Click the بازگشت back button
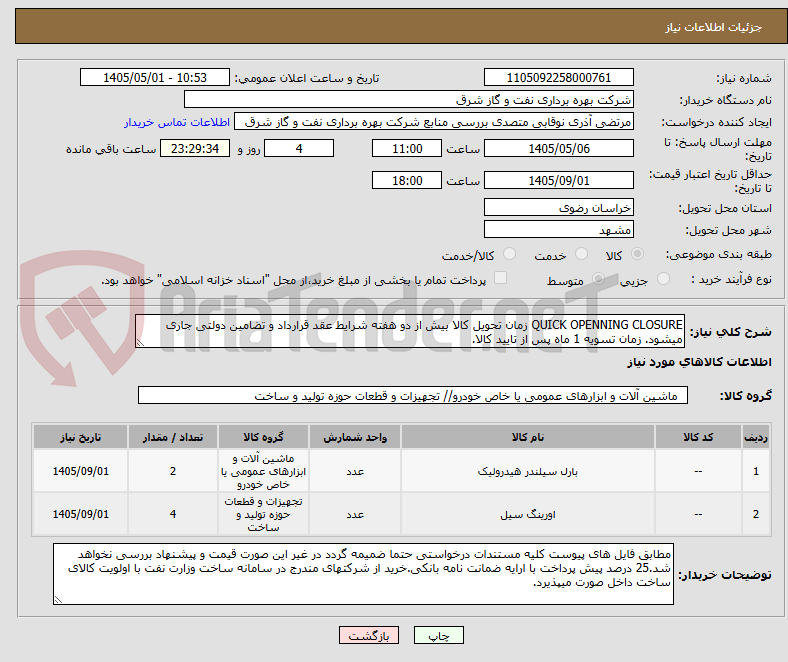 tap(369, 635)
